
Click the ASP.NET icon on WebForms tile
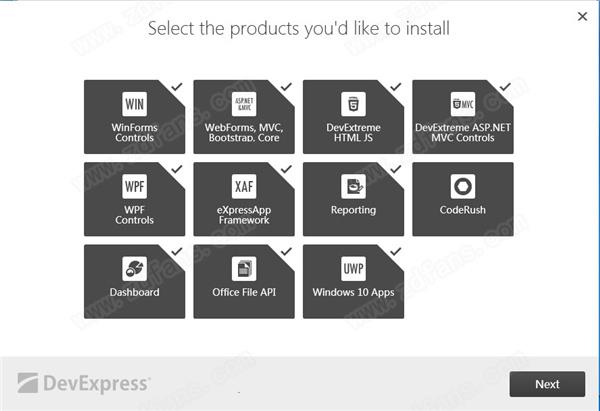[244, 104]
